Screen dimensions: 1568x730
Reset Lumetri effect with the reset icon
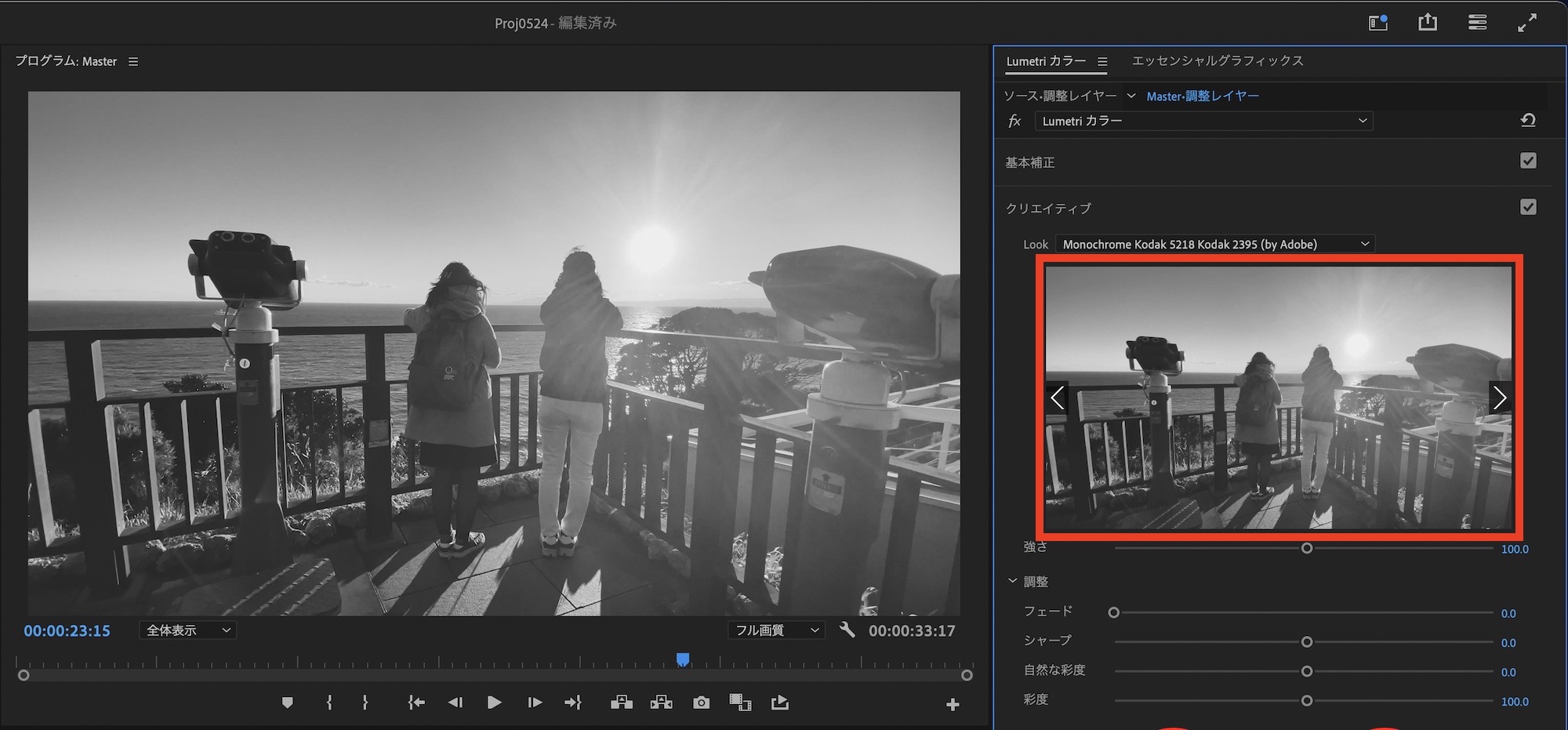pyautogui.click(x=1527, y=121)
